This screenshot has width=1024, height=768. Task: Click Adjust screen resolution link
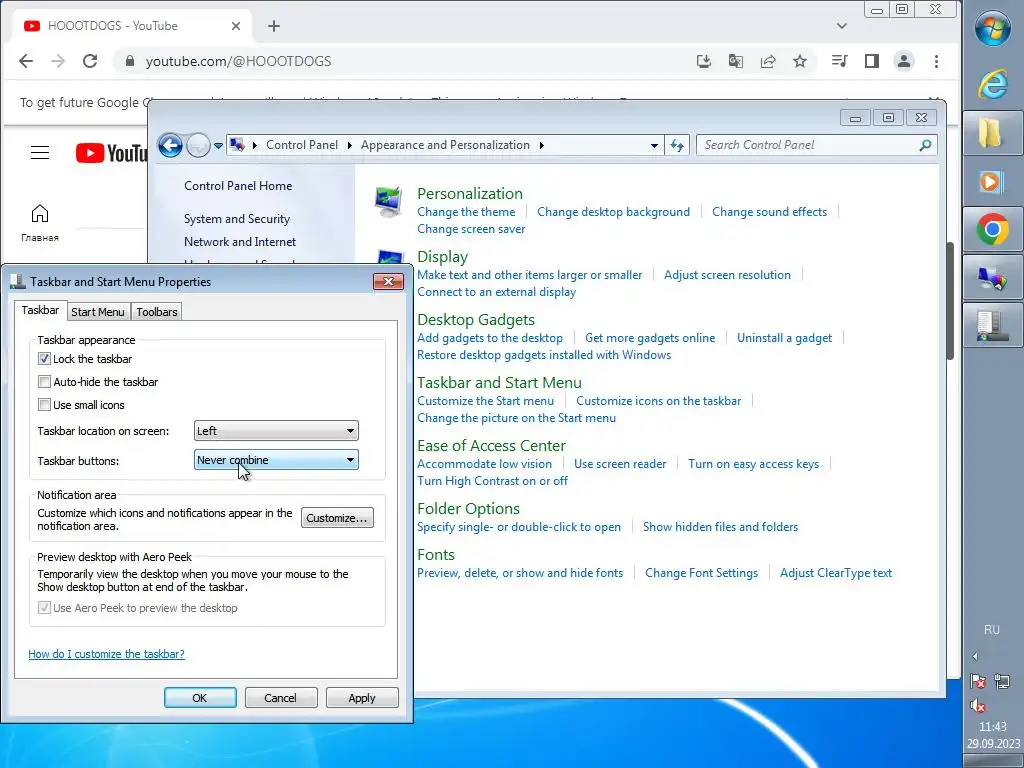pos(727,275)
